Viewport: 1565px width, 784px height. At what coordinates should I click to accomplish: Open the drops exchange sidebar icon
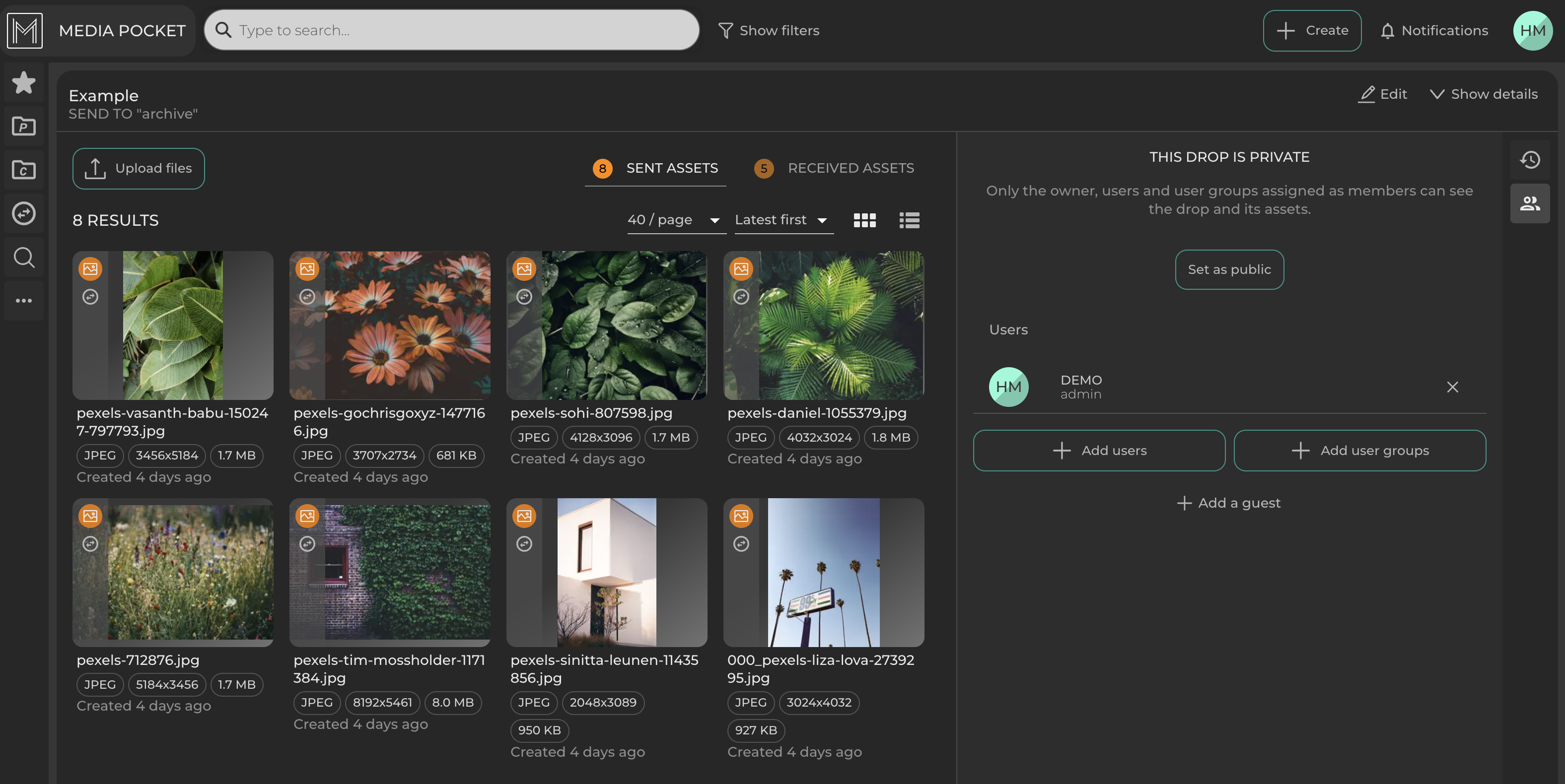(x=24, y=214)
